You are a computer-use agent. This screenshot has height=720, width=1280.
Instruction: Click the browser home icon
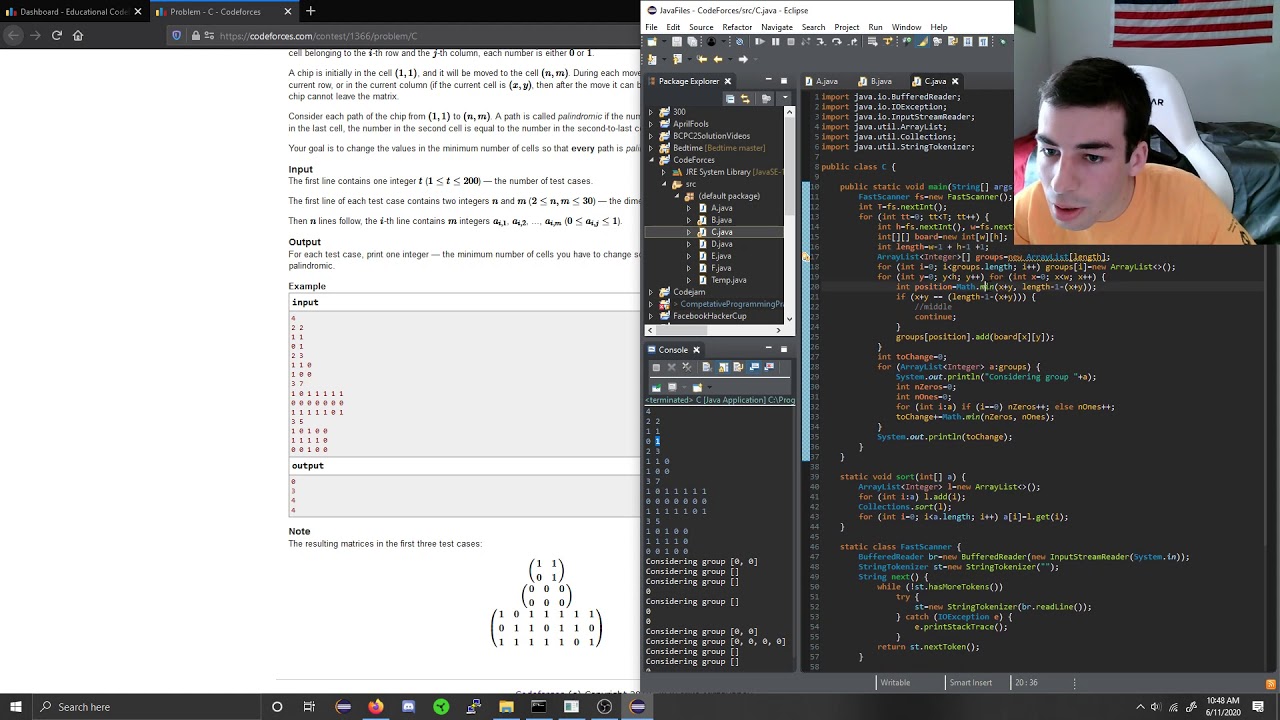78,35
